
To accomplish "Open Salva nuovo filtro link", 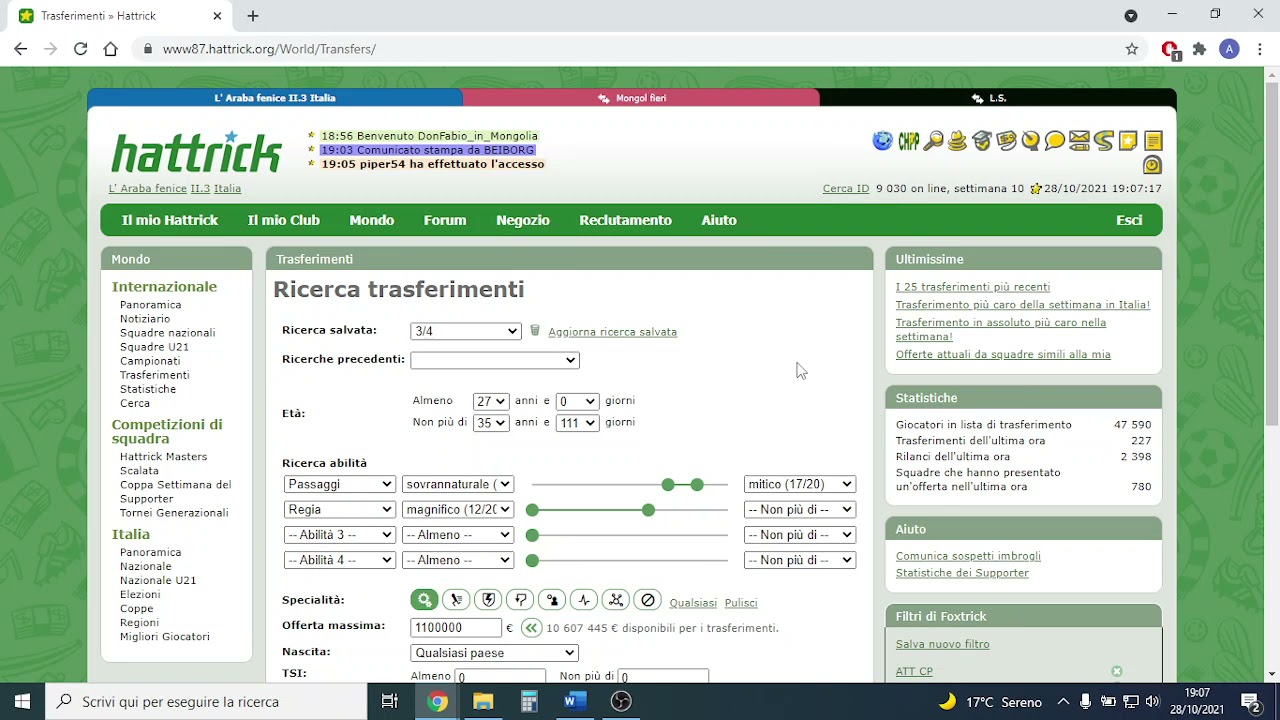I will pos(943,644).
